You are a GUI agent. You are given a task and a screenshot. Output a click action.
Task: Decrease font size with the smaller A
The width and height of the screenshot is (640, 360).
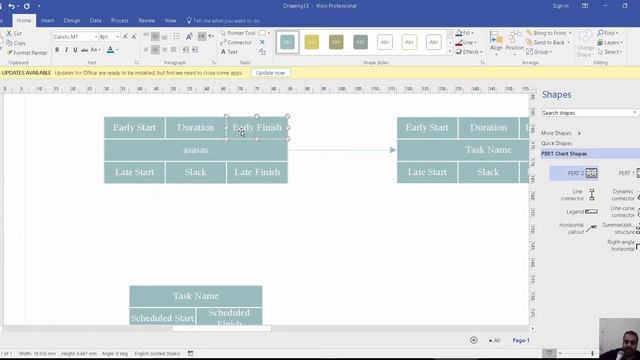click(134, 37)
